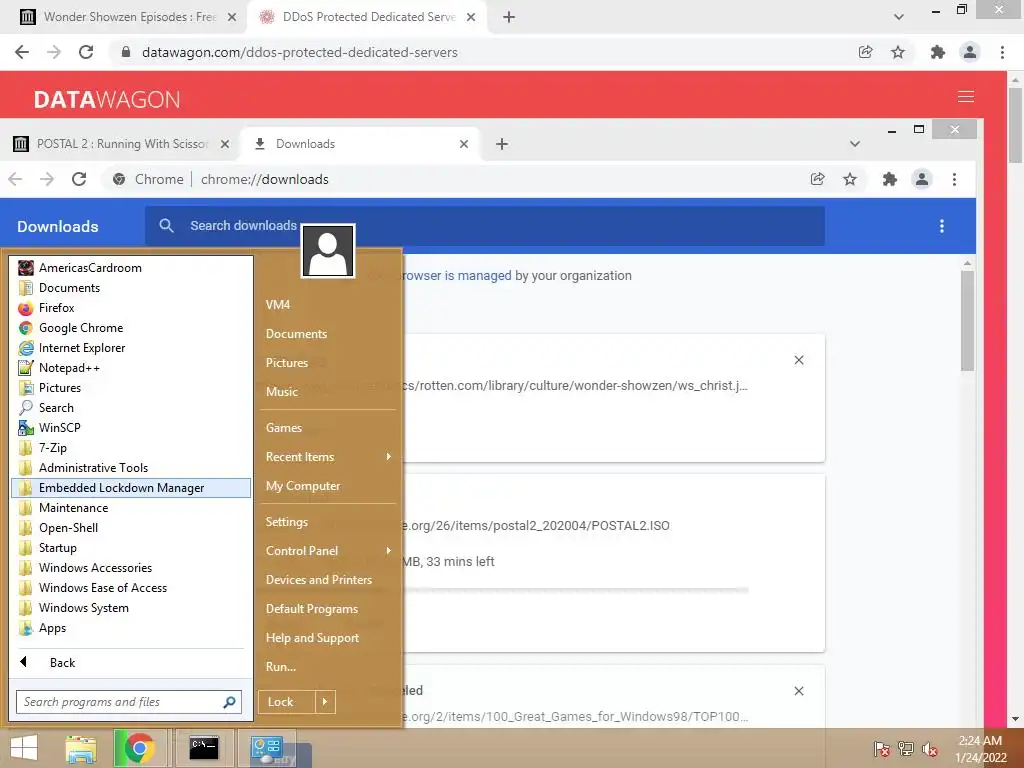
Task: Select the Downloads tab
Action: [x=360, y=144]
